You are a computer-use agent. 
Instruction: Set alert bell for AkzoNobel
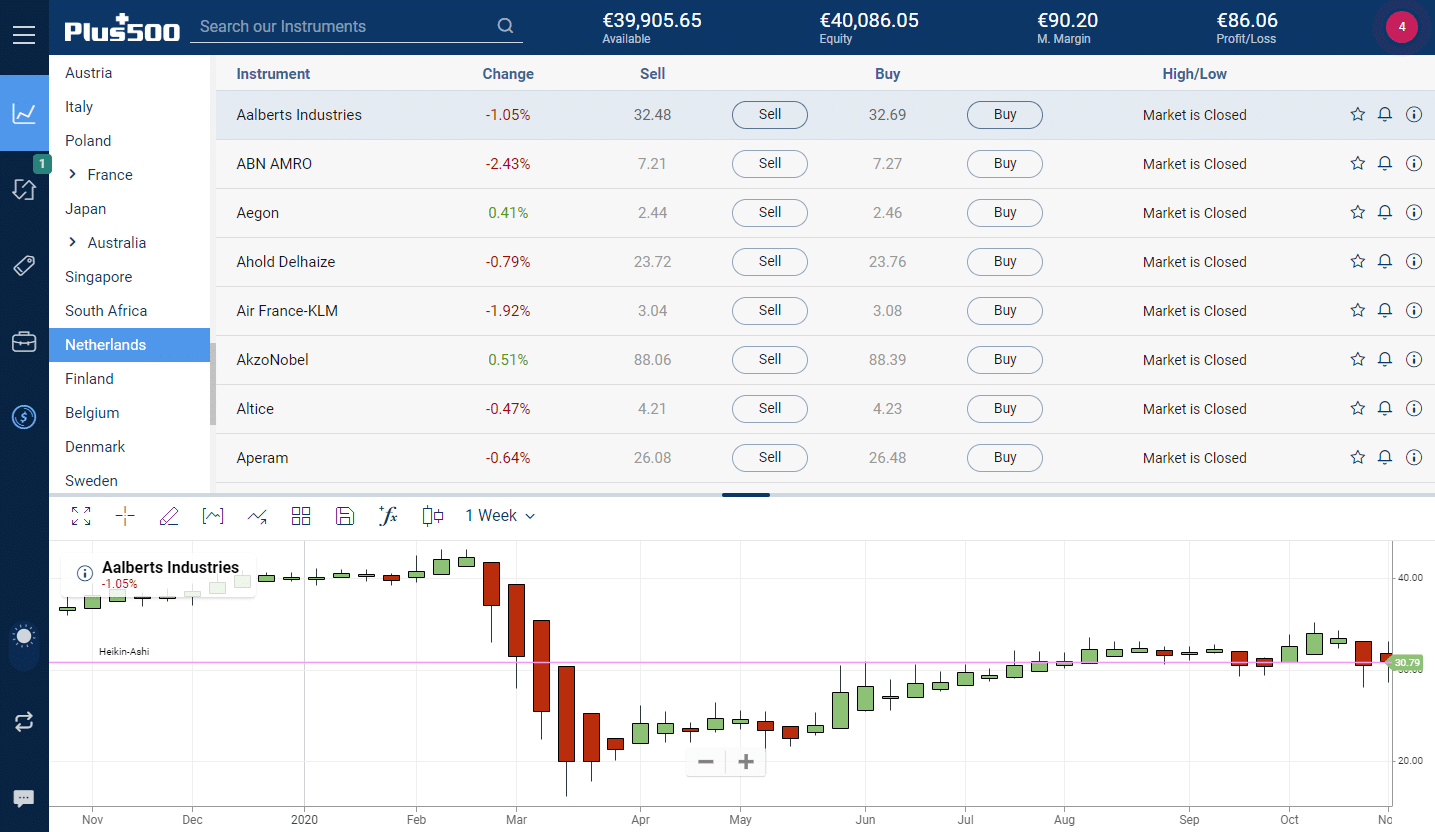tap(1385, 359)
